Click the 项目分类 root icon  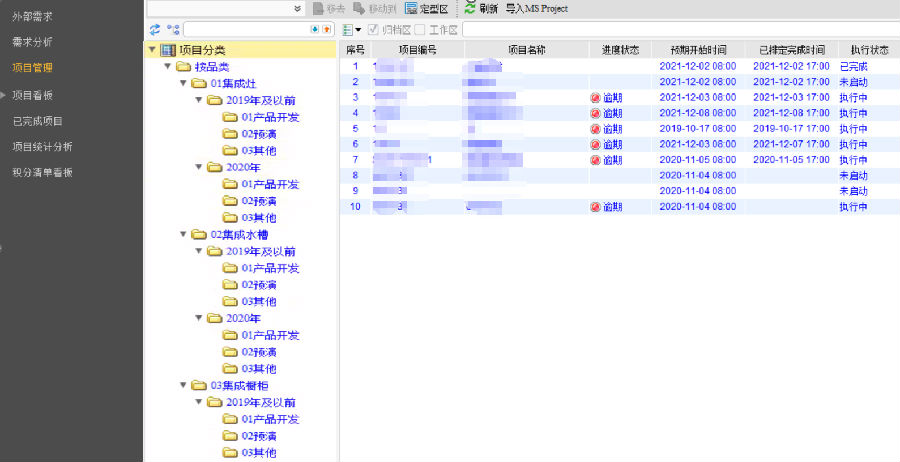168,51
